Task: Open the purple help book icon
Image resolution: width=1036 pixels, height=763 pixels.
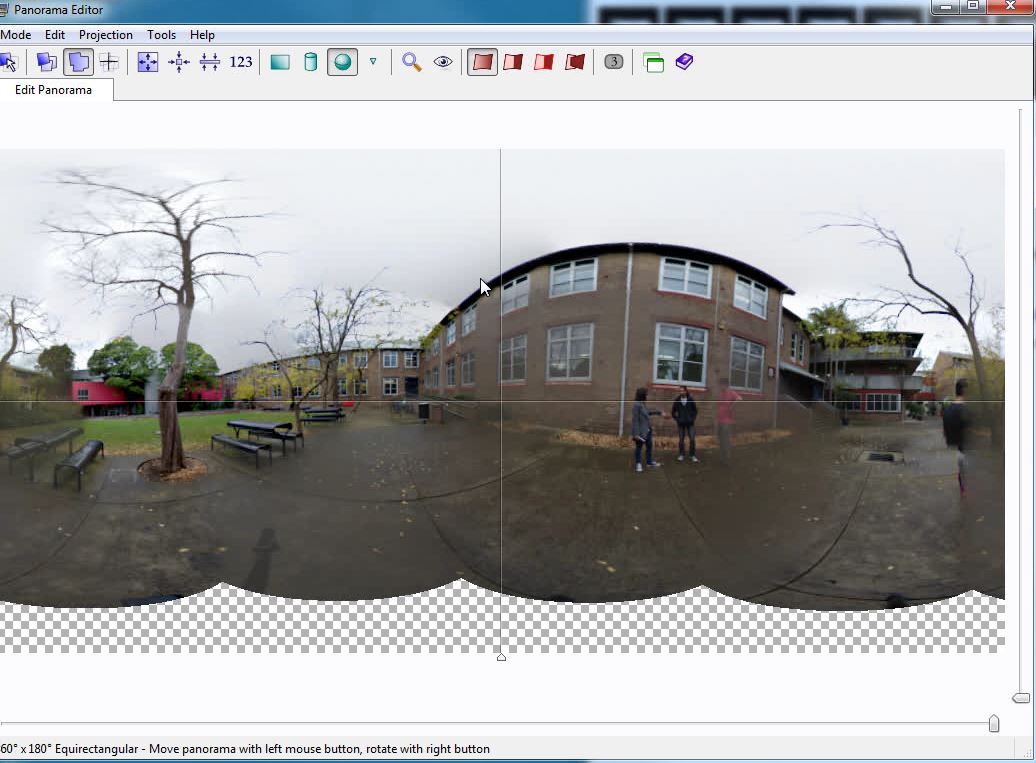Action: (x=684, y=62)
